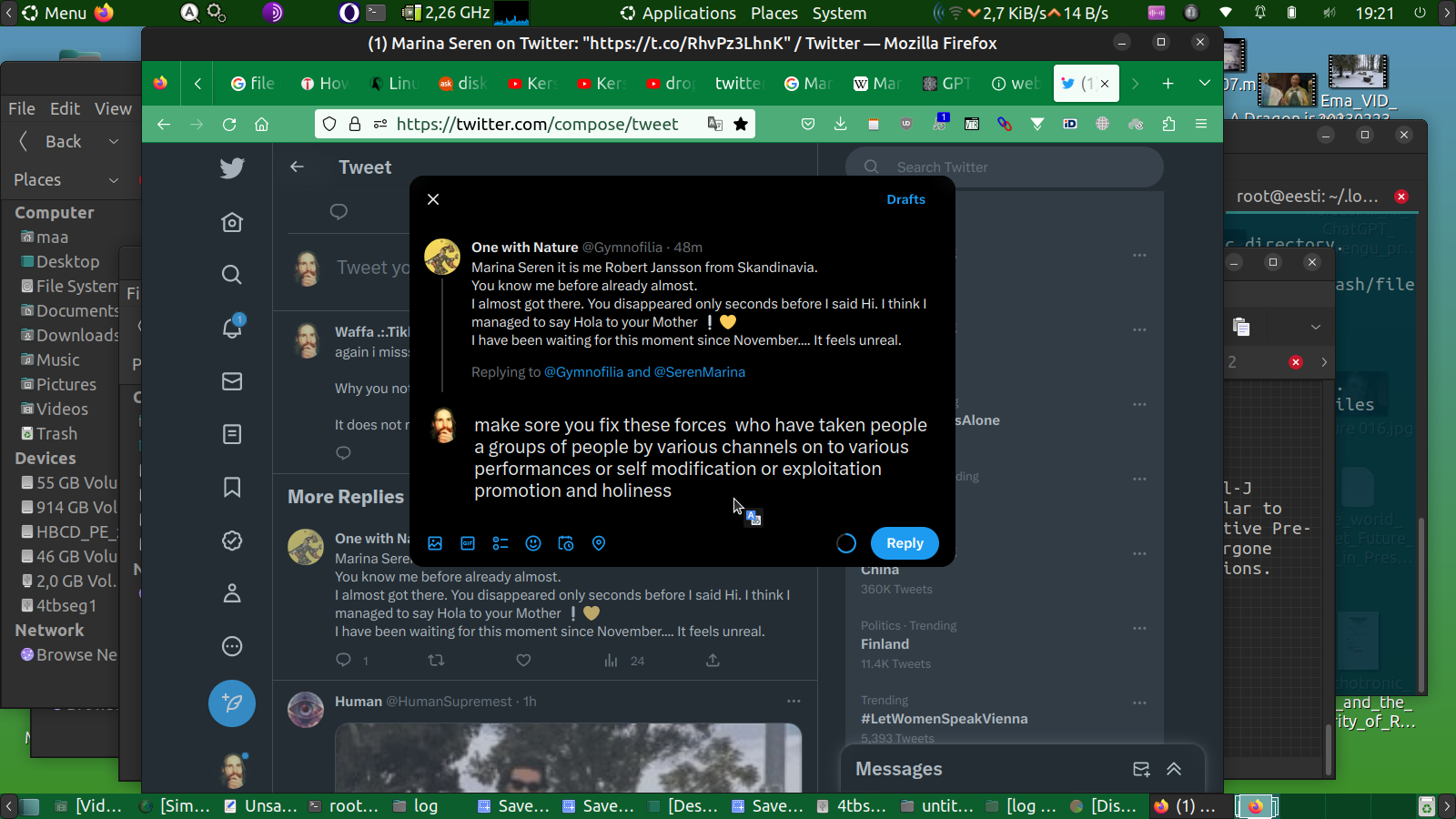
Task: Add a GIF to the reply
Action: (468, 543)
